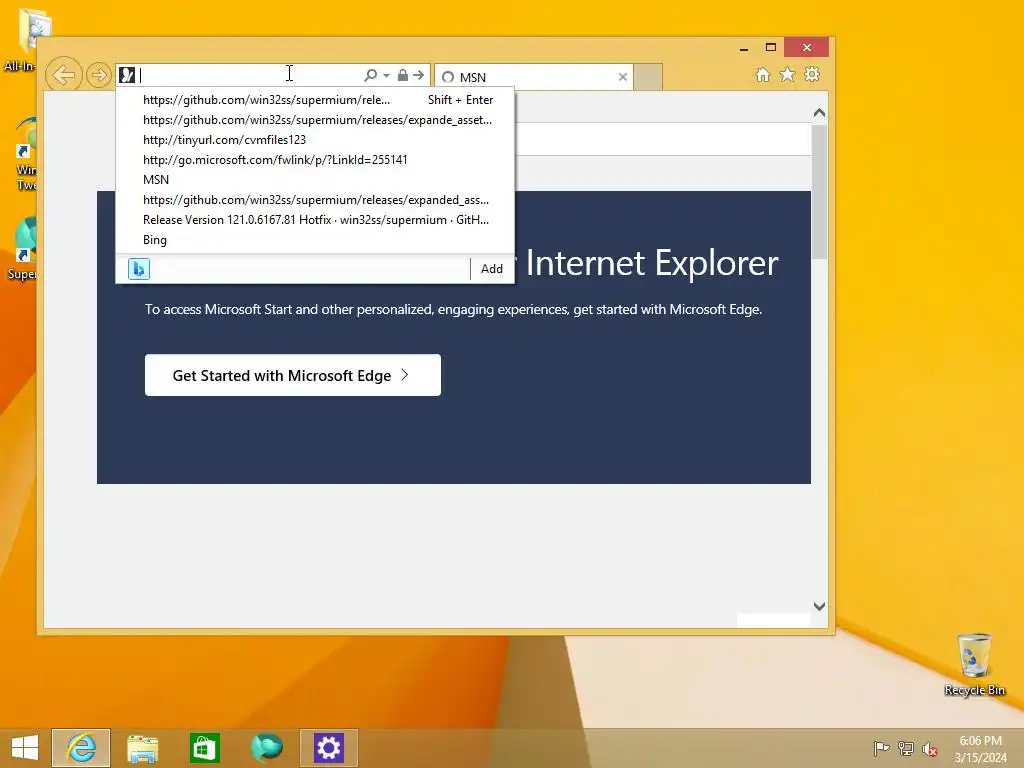The height and width of the screenshot is (768, 1024).
Task: Click Action Center flag tray icon
Action: coord(882,748)
